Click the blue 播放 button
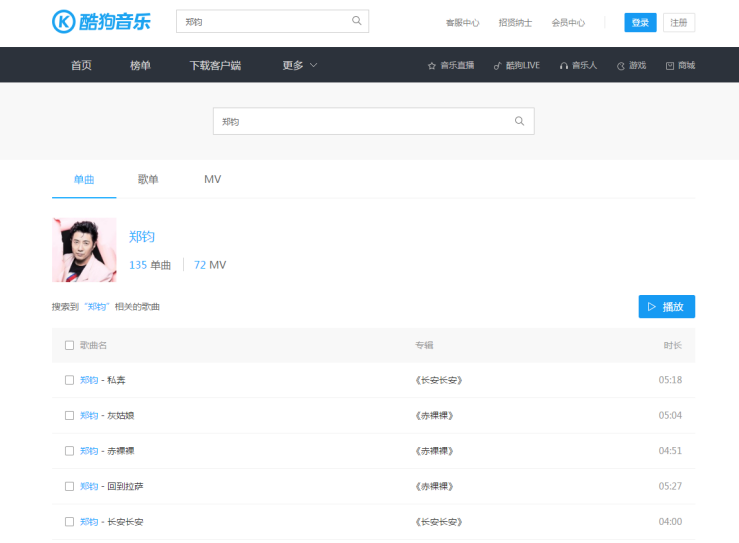Image resolution: width=739 pixels, height=543 pixels. [666, 307]
